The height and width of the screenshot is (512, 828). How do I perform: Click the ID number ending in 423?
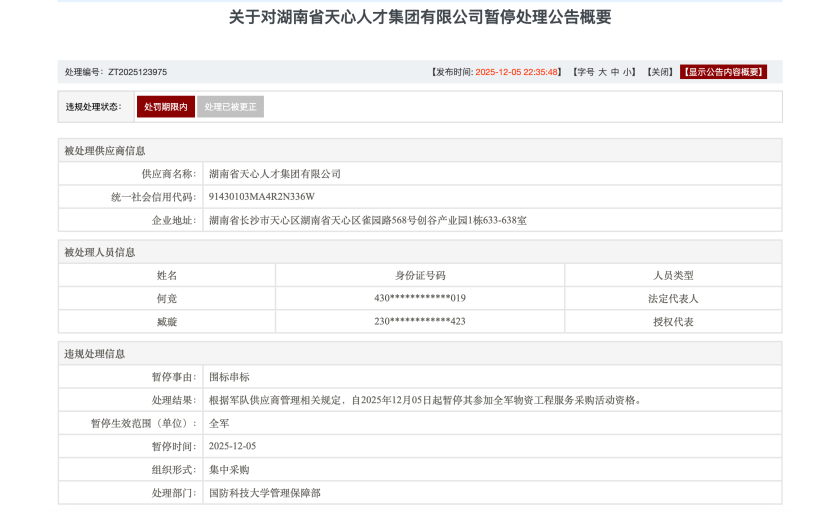pyautogui.click(x=420, y=322)
